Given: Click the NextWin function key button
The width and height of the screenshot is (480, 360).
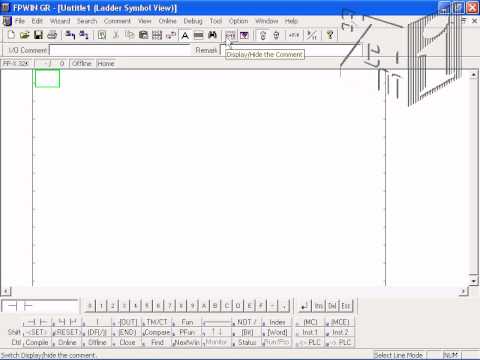Looking at the screenshot, I should [x=187, y=342].
